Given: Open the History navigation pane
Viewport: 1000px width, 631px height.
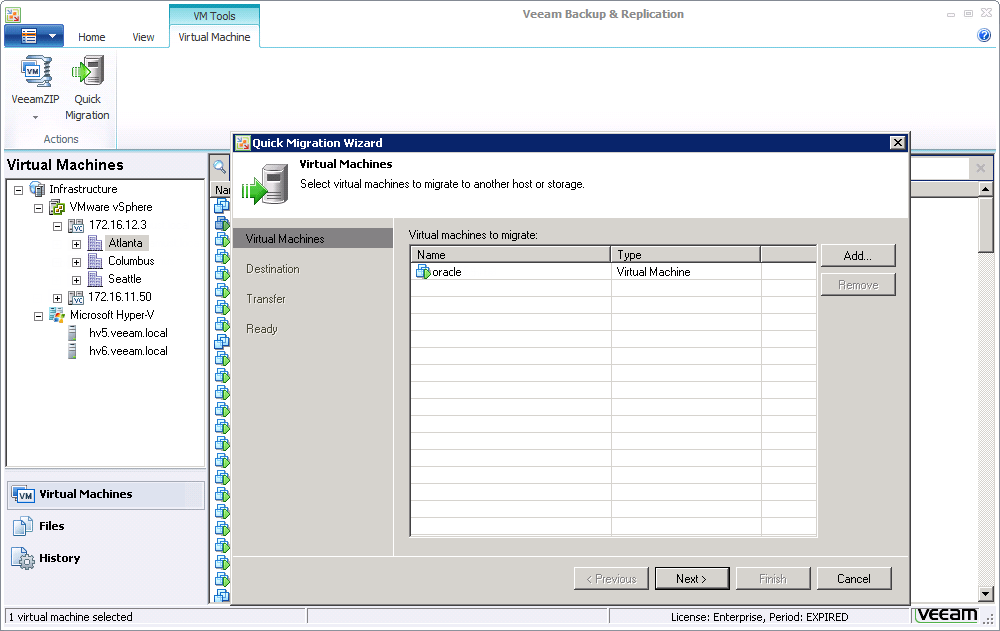Looking at the screenshot, I should (x=106, y=558).
